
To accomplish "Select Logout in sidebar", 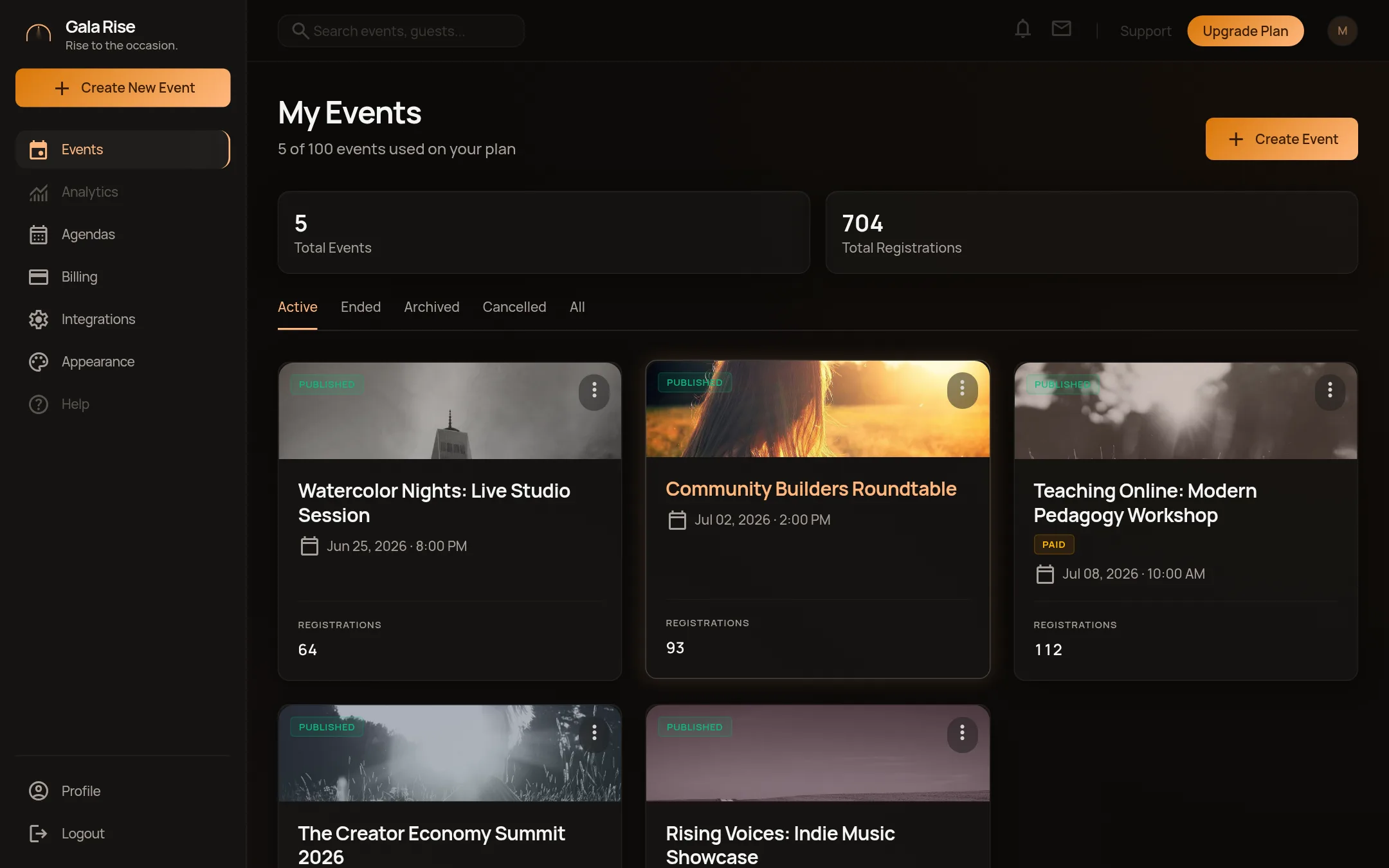I will [x=123, y=833].
